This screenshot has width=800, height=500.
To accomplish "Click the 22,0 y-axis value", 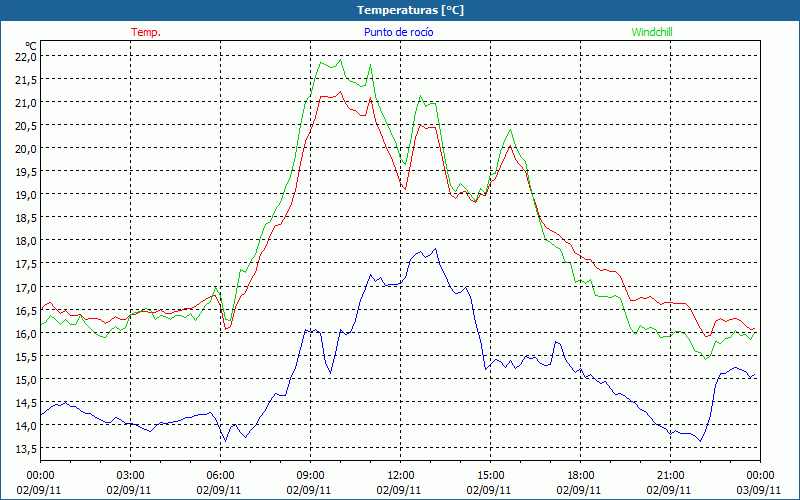I will pos(26,56).
